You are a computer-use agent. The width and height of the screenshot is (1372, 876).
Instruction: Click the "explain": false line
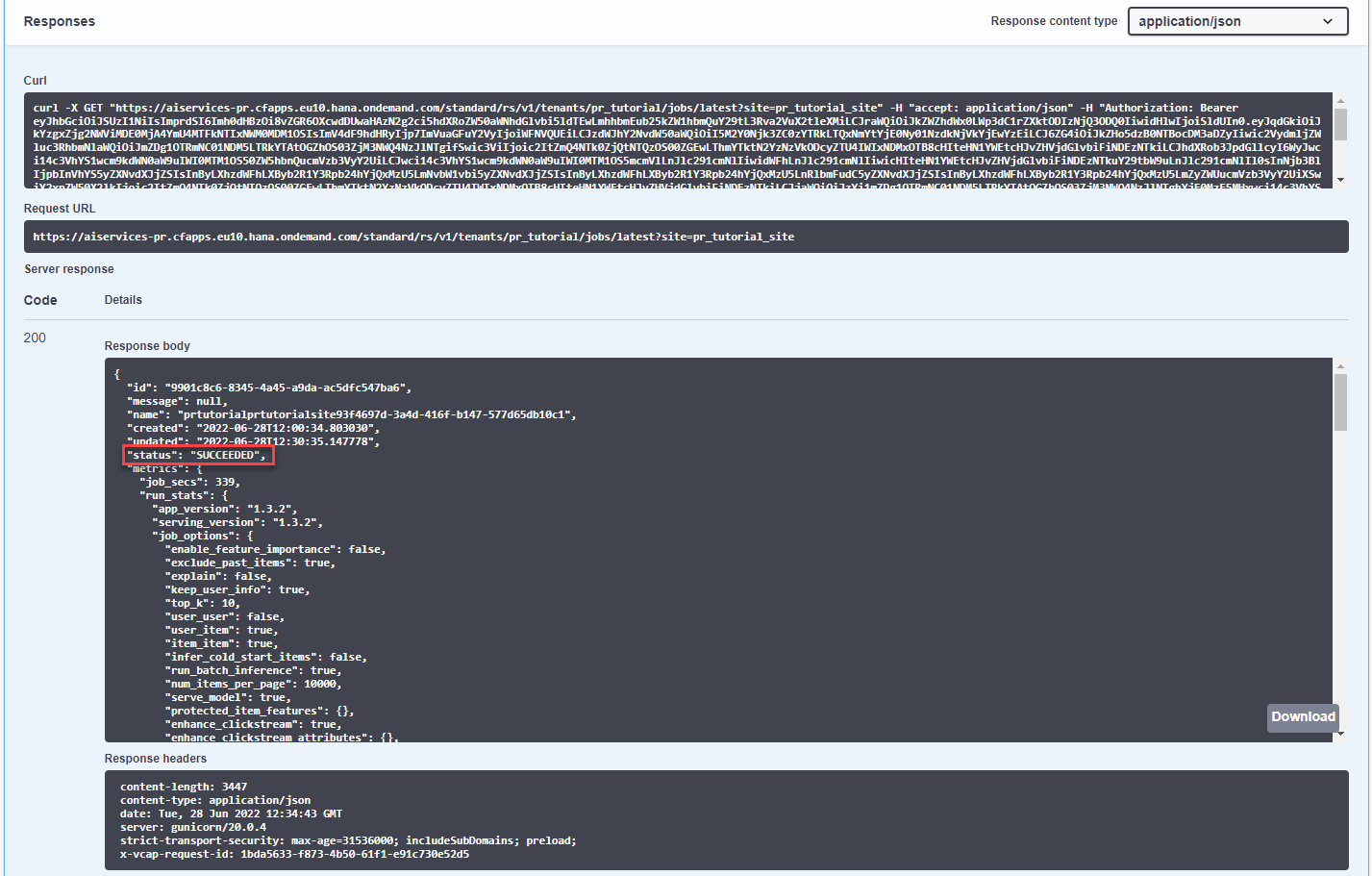218,576
